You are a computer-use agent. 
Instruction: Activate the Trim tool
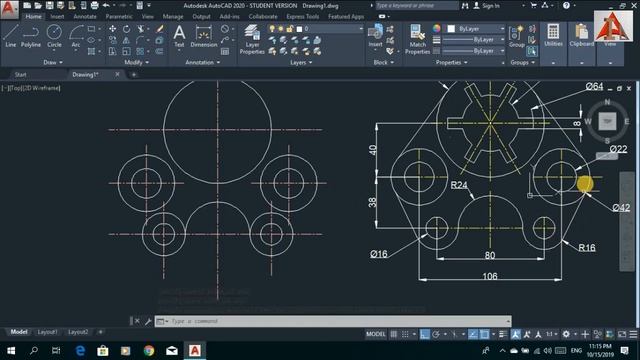click(140, 29)
